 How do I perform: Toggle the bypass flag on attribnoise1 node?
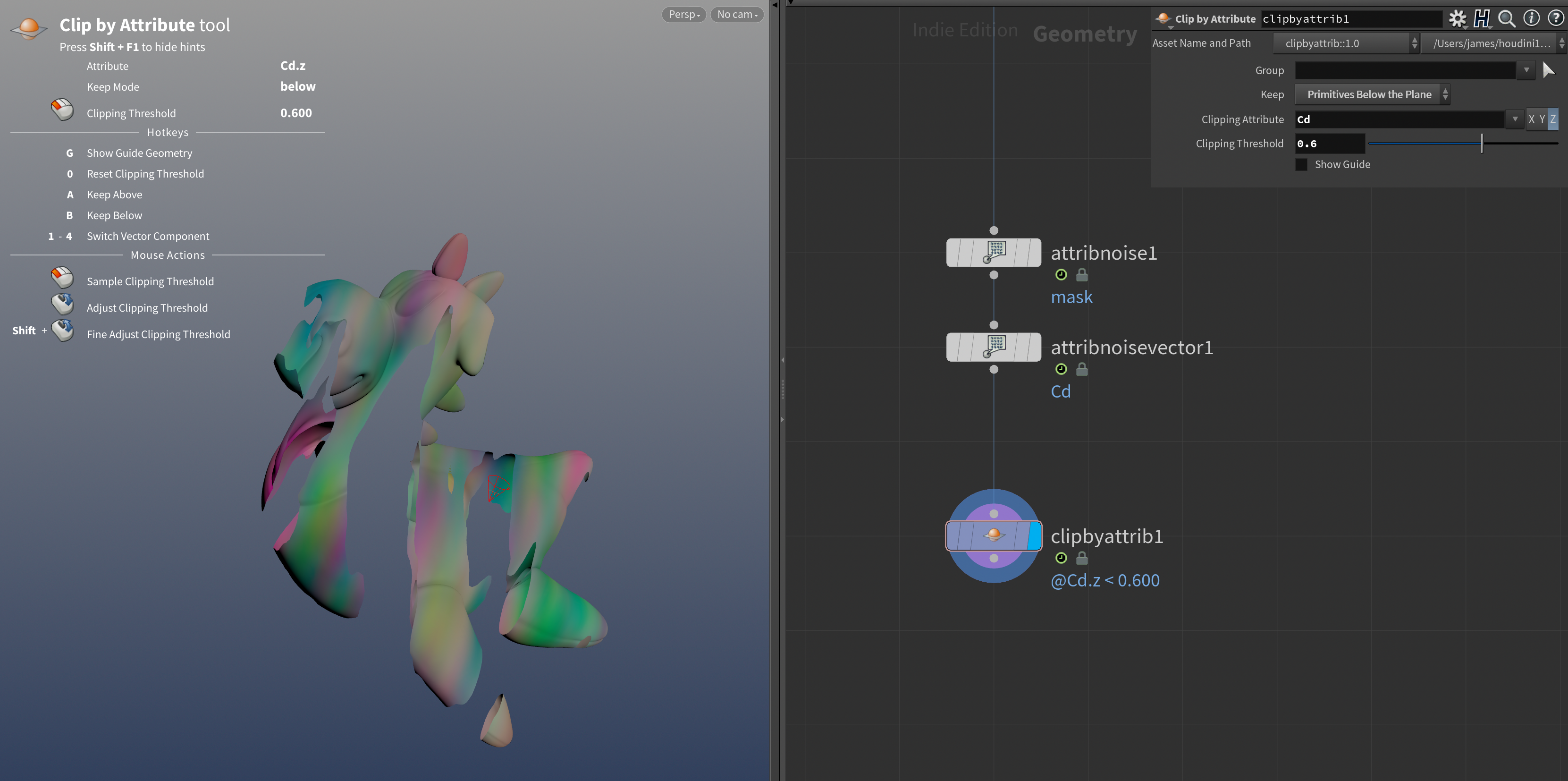(x=954, y=252)
